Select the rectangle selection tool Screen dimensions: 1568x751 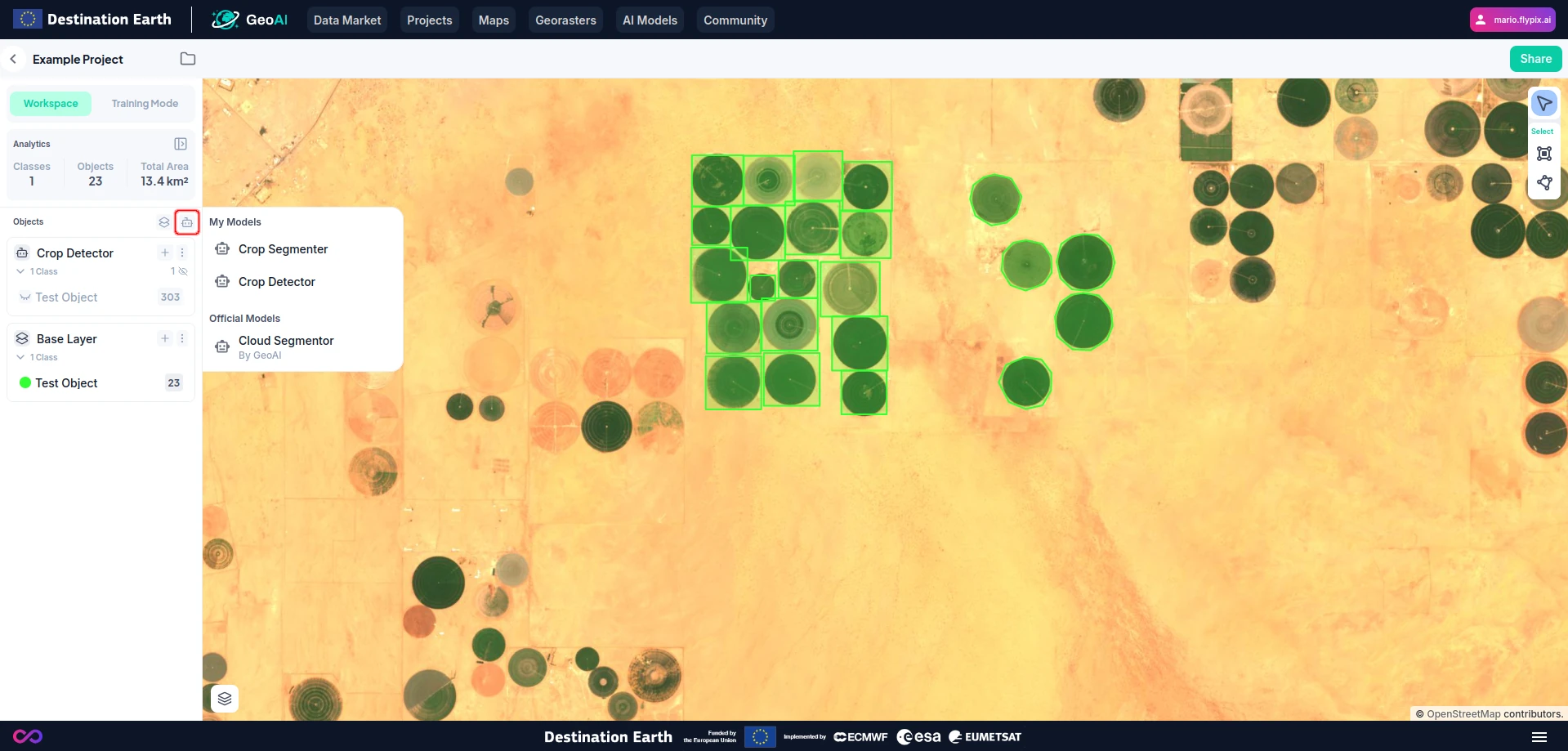1543,154
